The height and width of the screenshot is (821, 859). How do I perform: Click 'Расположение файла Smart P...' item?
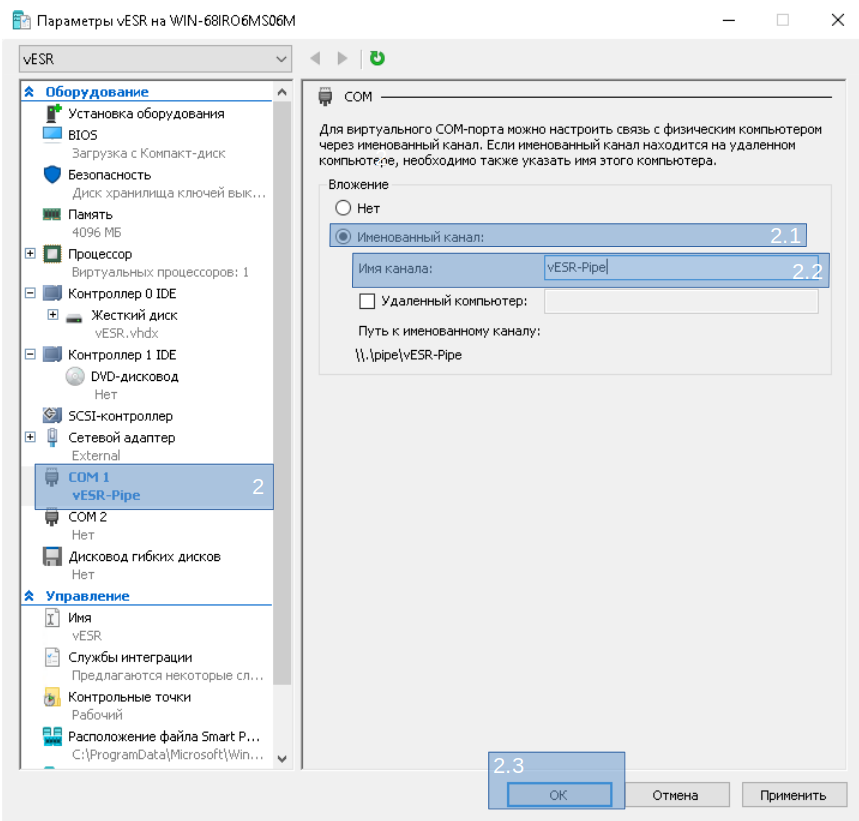pos(164,737)
